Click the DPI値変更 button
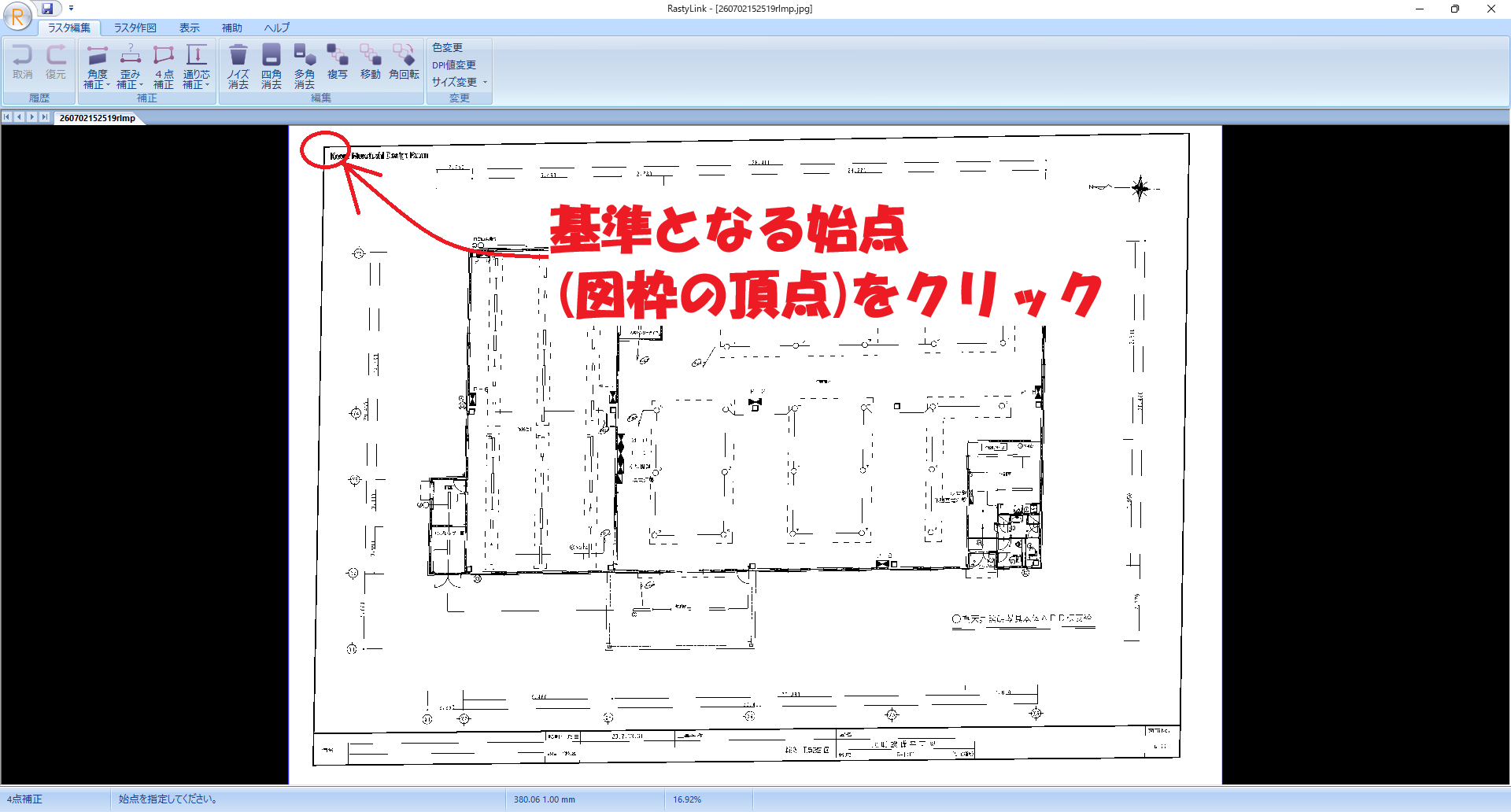 pos(454,65)
